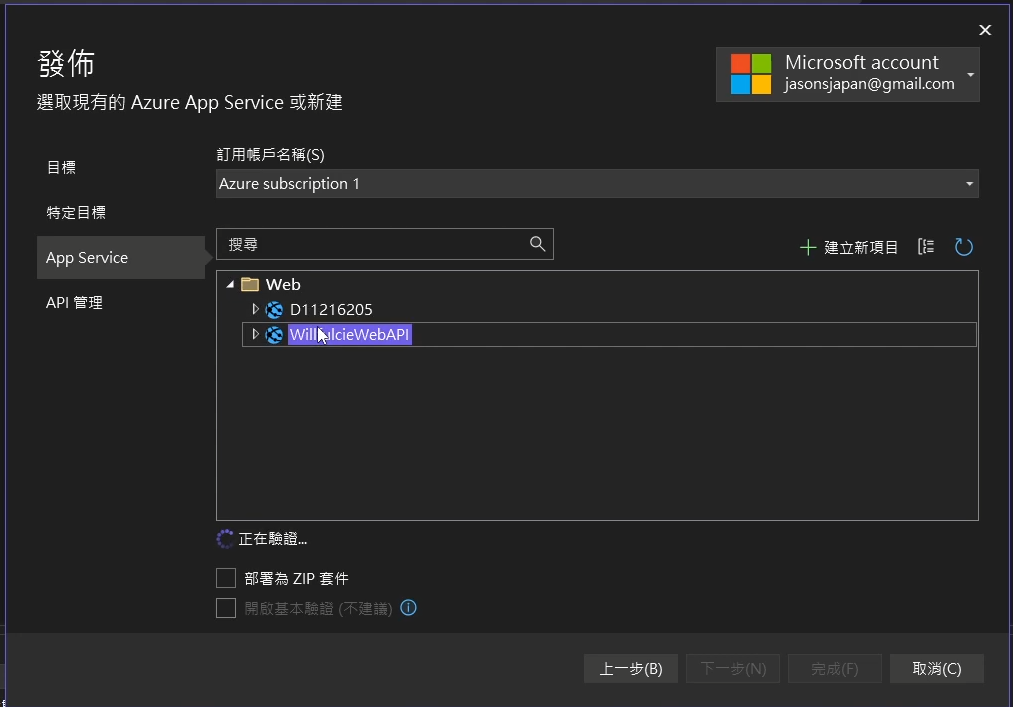Click the jasonsjapan@gmail.com account text
Screen dimensions: 1013x707
[869, 84]
